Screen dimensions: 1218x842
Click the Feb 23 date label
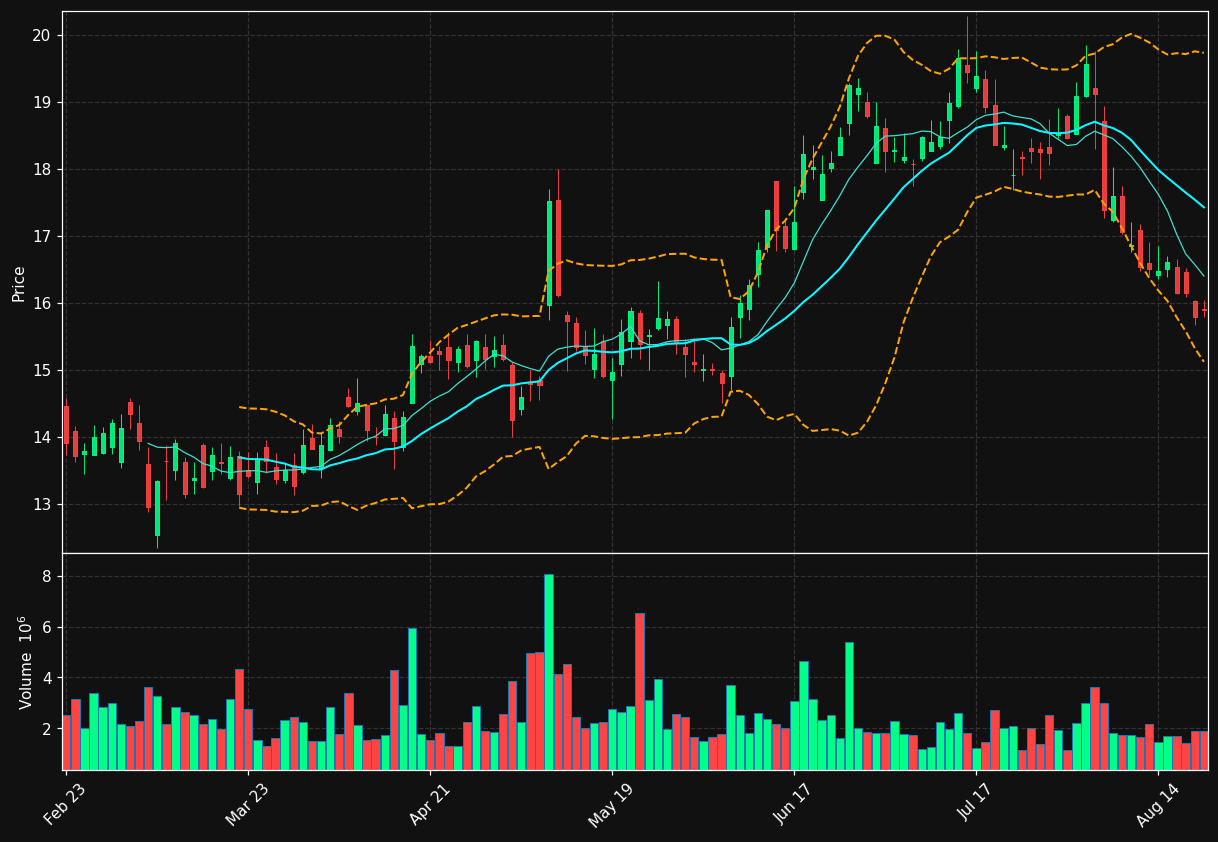click(x=65, y=804)
